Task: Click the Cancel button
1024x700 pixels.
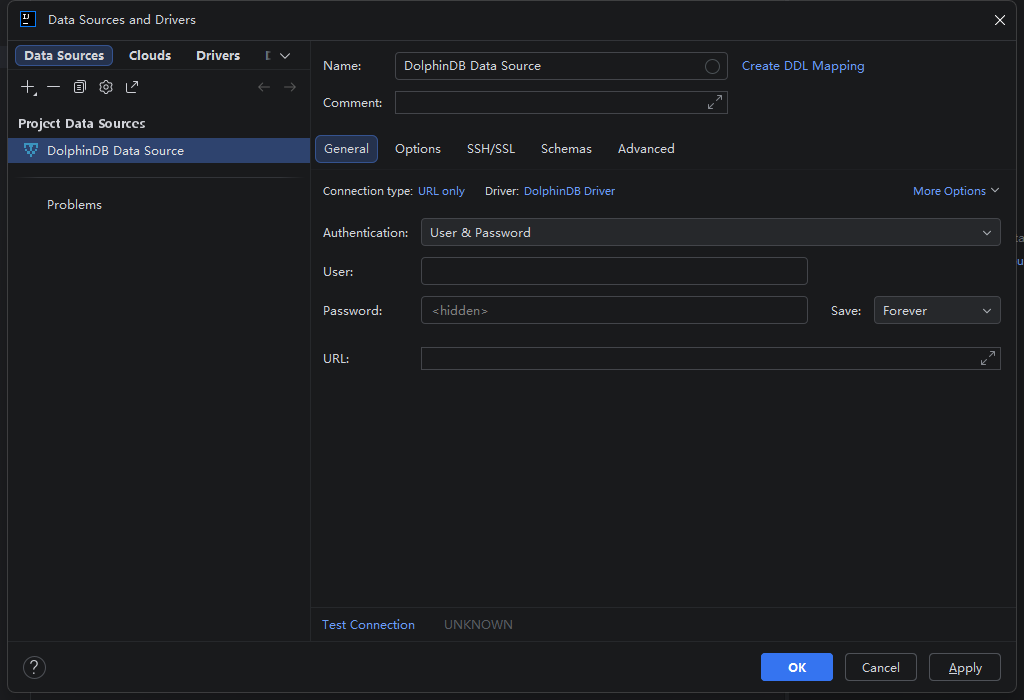Action: [880, 667]
